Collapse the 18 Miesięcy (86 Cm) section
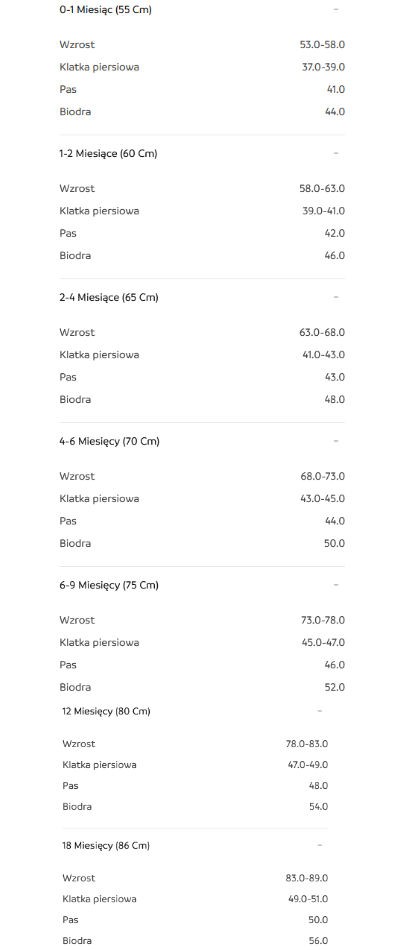 tap(319, 845)
